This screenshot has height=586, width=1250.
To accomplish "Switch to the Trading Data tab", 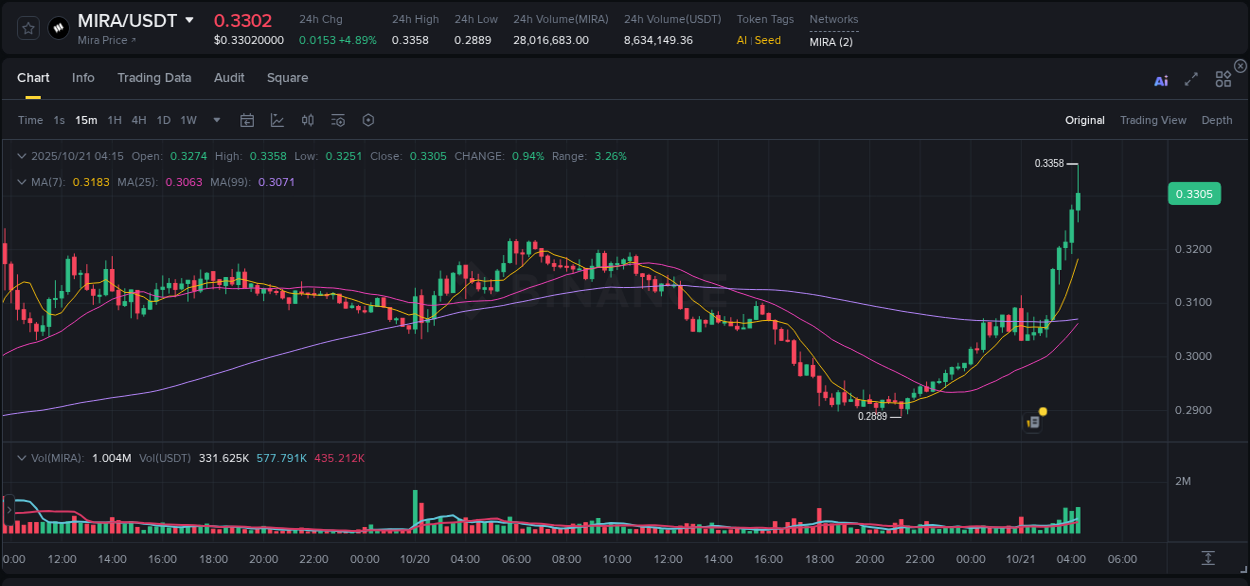I will [154, 77].
